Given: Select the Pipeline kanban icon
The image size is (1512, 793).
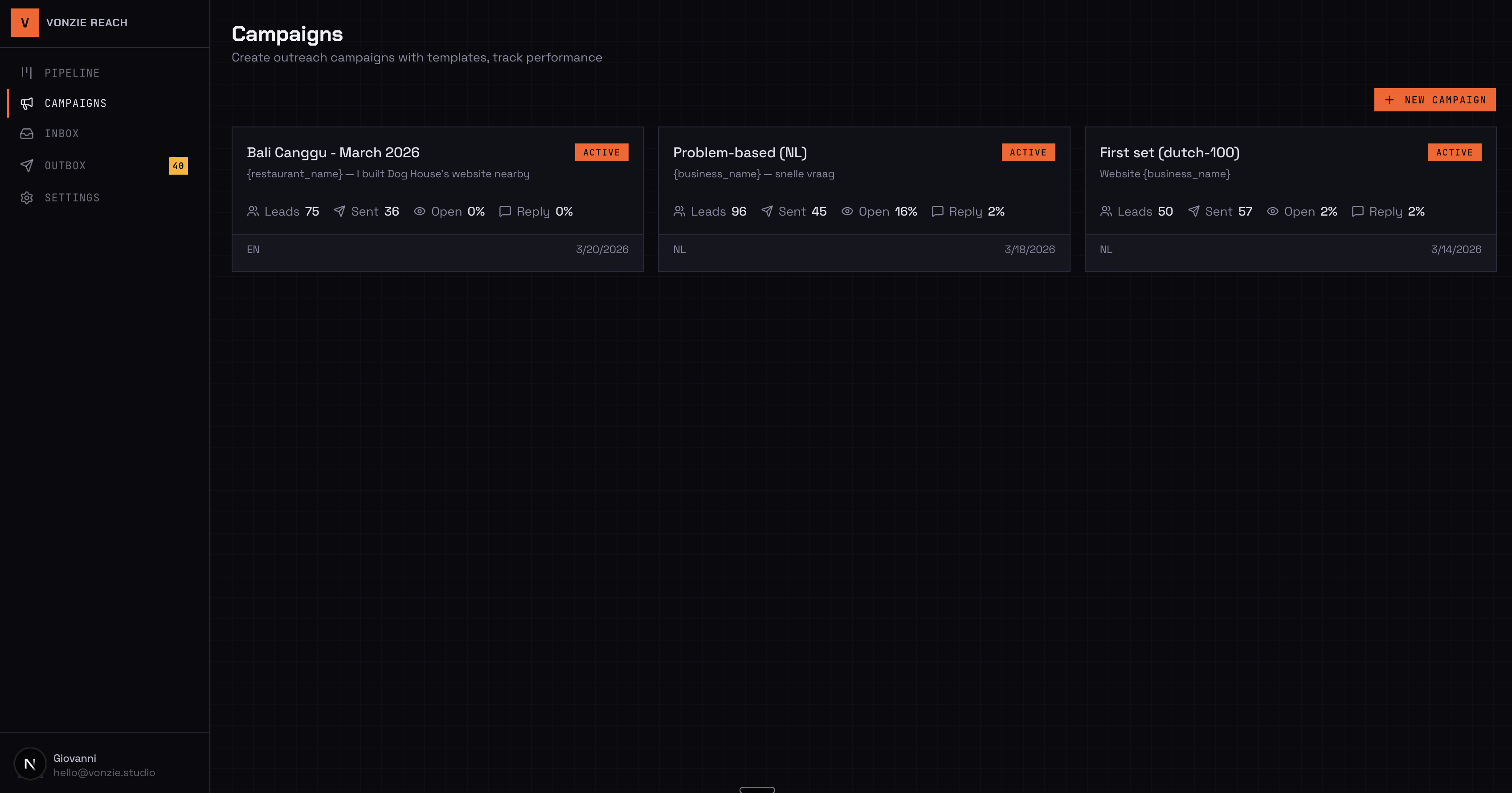Looking at the screenshot, I should (26, 72).
